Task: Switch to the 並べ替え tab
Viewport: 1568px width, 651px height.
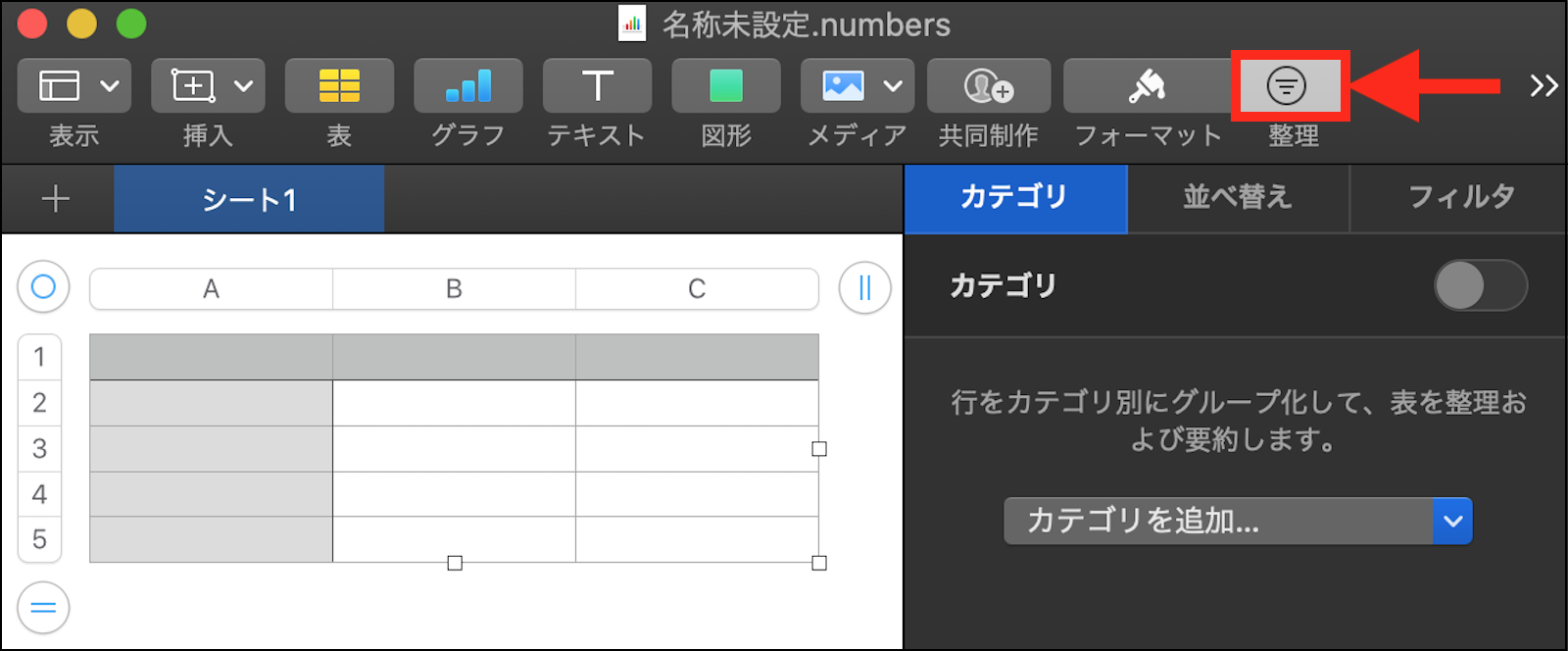Action: pyautogui.click(x=1238, y=198)
